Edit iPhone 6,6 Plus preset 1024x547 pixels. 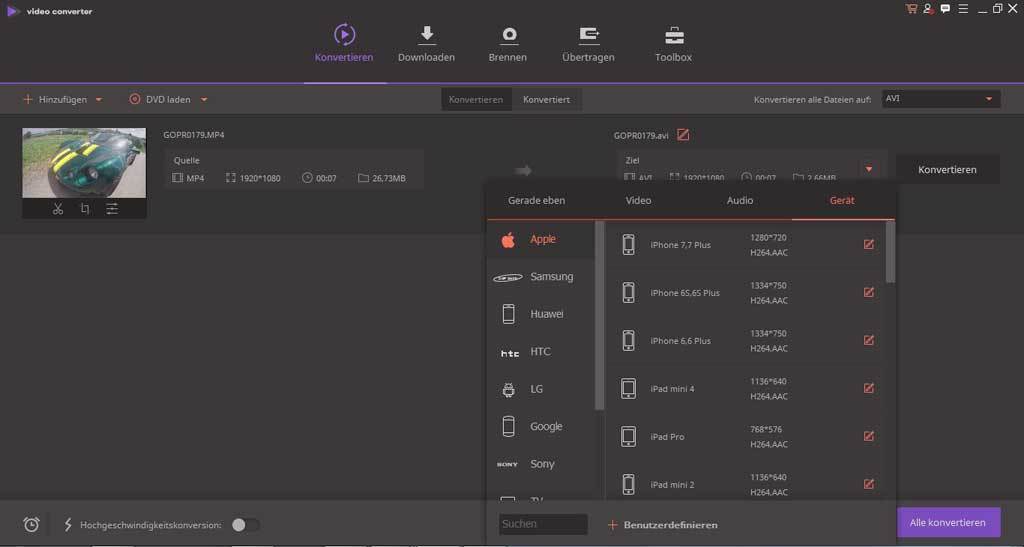point(869,340)
